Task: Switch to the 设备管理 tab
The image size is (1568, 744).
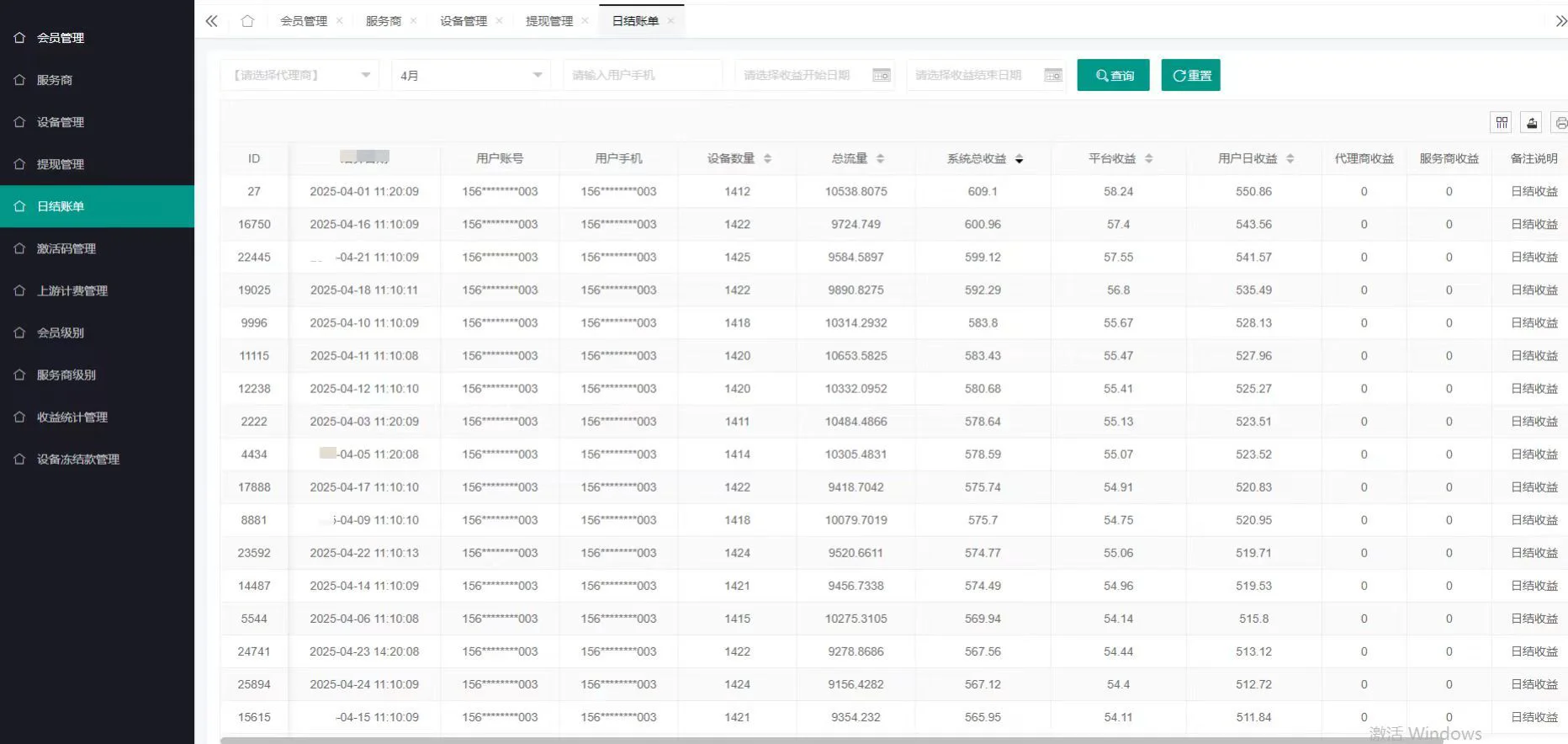Action: click(x=464, y=21)
